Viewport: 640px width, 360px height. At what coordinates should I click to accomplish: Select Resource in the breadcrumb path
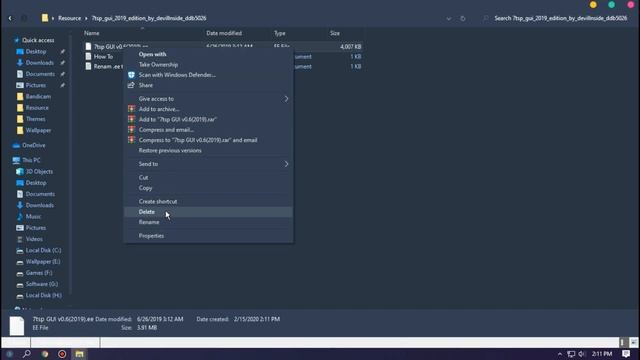click(69, 18)
